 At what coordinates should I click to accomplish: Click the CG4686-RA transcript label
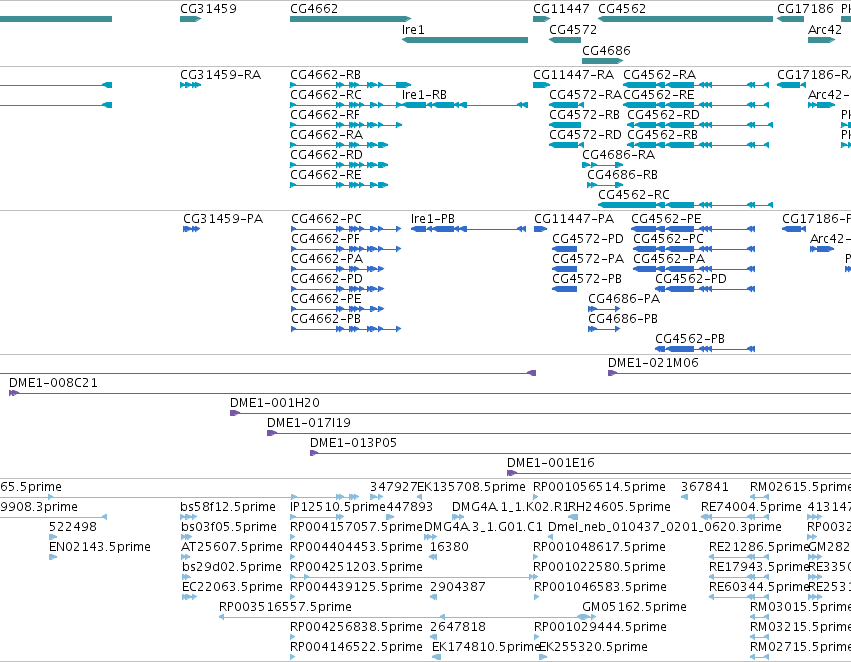(x=619, y=155)
